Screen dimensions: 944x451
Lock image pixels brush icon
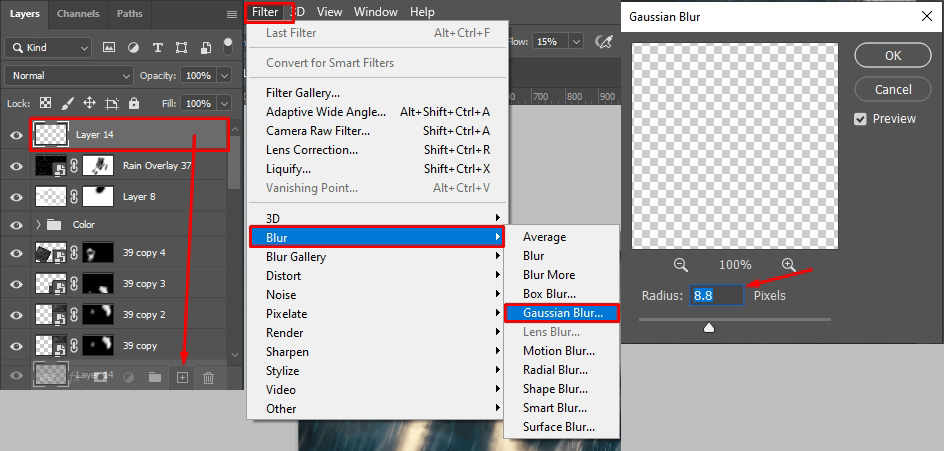pos(68,103)
